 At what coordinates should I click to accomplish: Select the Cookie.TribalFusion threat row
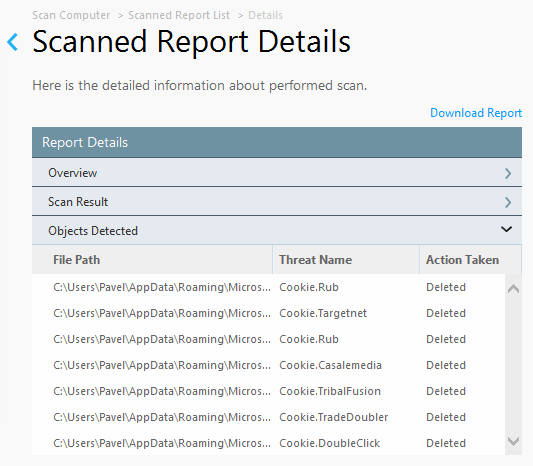pyautogui.click(x=269, y=391)
